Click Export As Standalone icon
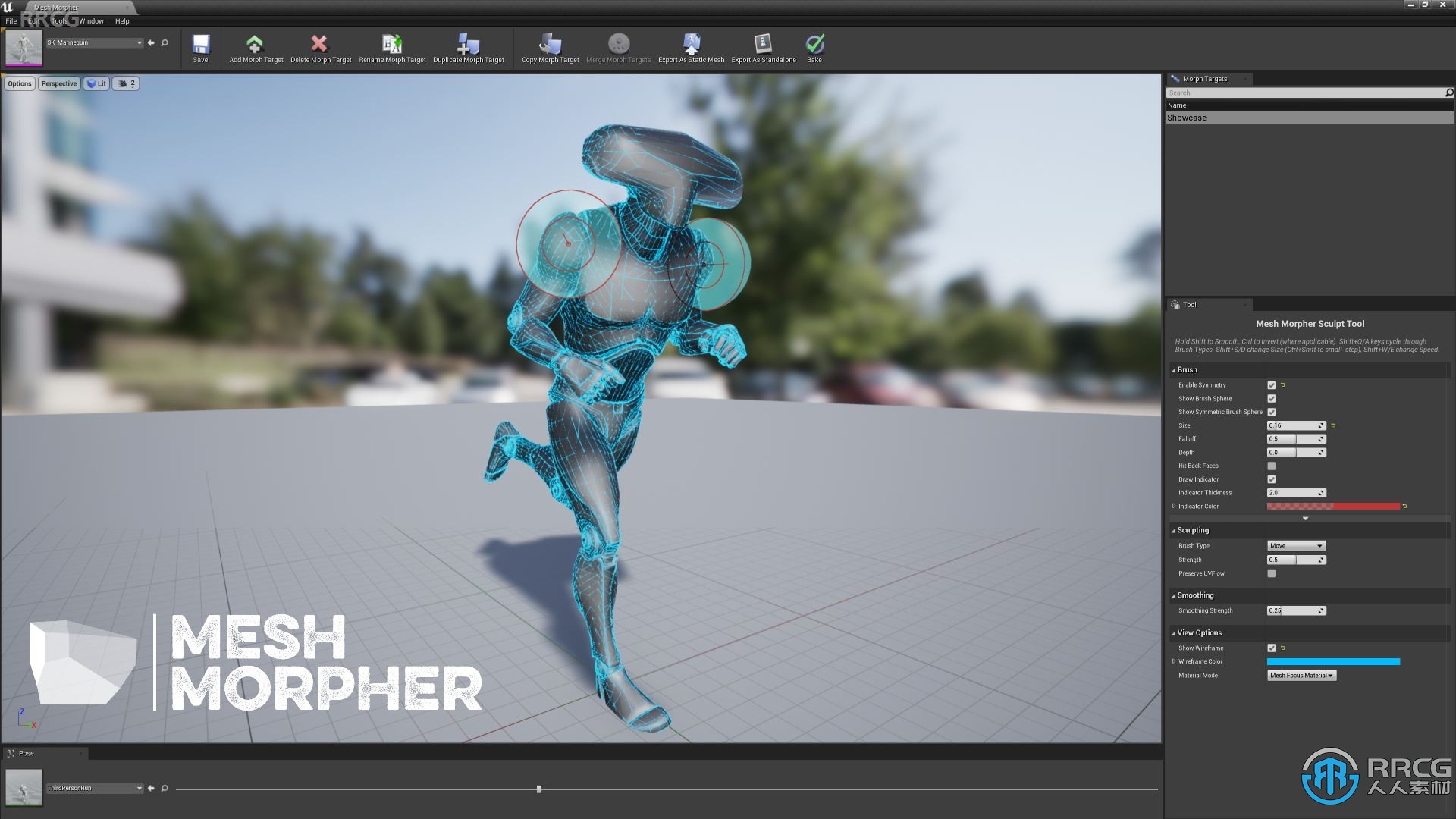Viewport: 1456px width, 819px height. coord(763,44)
